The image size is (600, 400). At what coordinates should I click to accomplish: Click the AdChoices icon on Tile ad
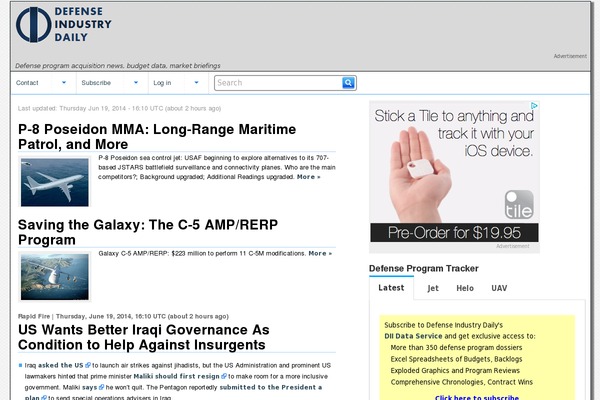click(x=534, y=106)
